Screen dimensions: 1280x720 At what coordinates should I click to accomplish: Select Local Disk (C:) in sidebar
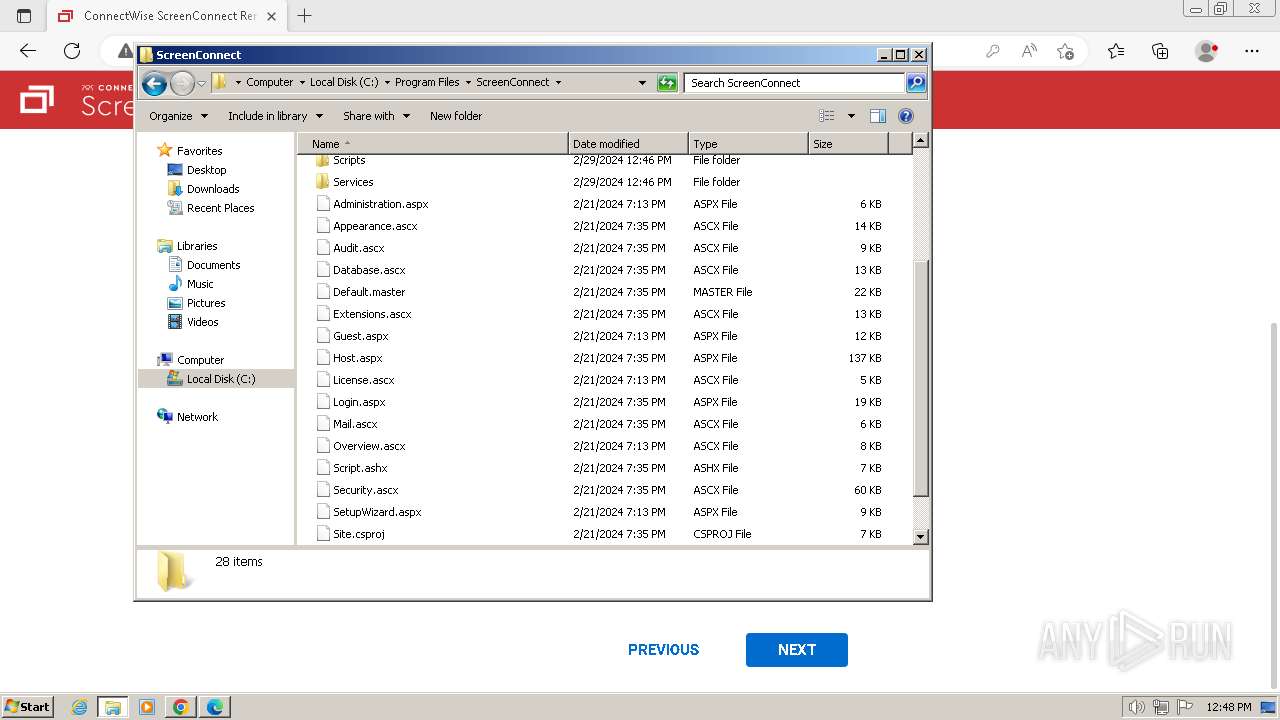pos(220,379)
